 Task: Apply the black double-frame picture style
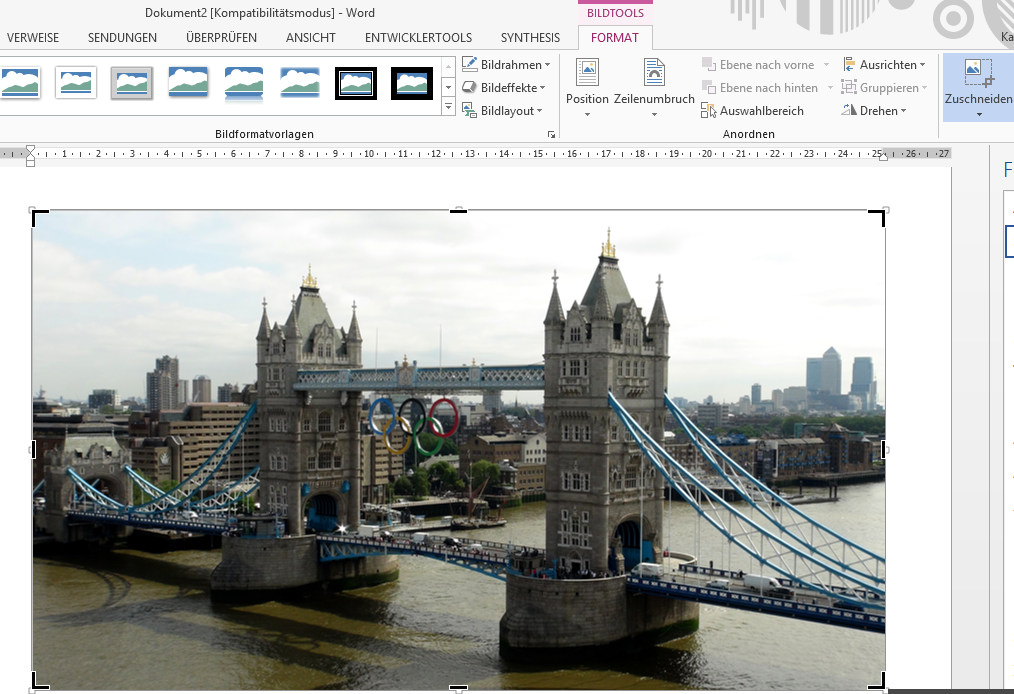tap(355, 83)
